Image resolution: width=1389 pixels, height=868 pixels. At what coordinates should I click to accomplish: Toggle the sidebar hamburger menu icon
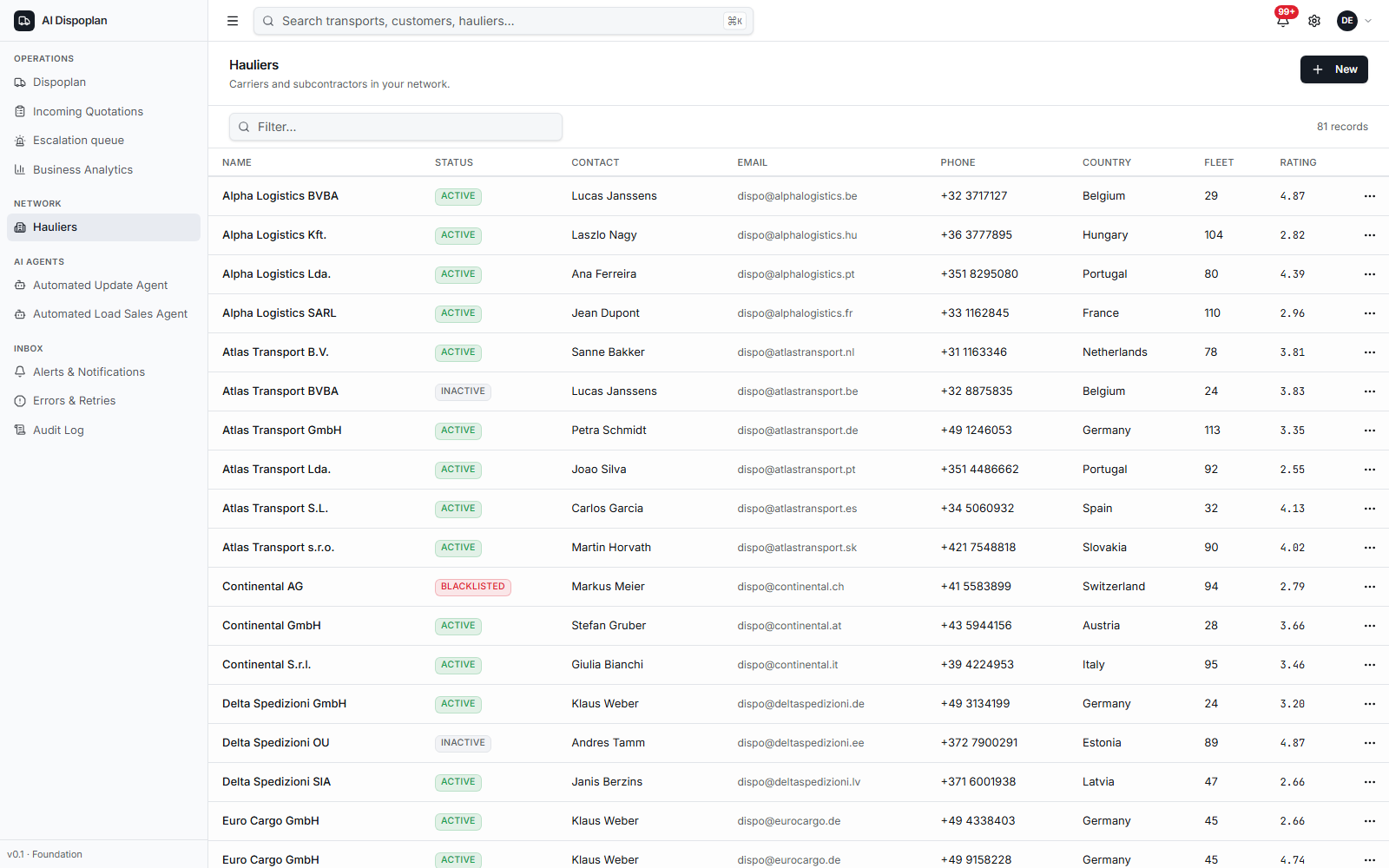pos(233,21)
